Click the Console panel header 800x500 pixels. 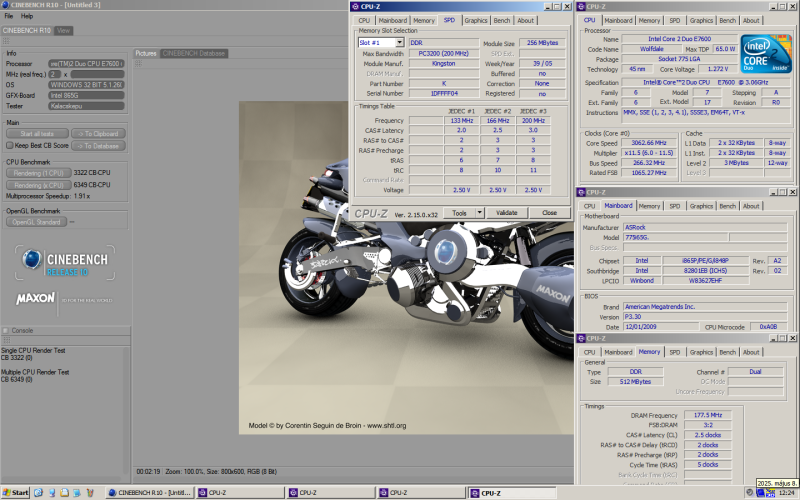(x=65, y=331)
